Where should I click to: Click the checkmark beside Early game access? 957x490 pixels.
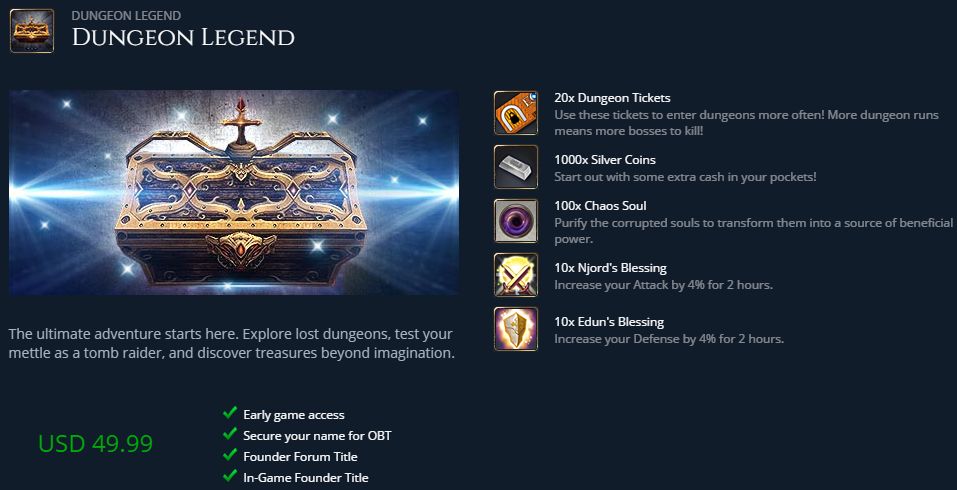coord(230,413)
